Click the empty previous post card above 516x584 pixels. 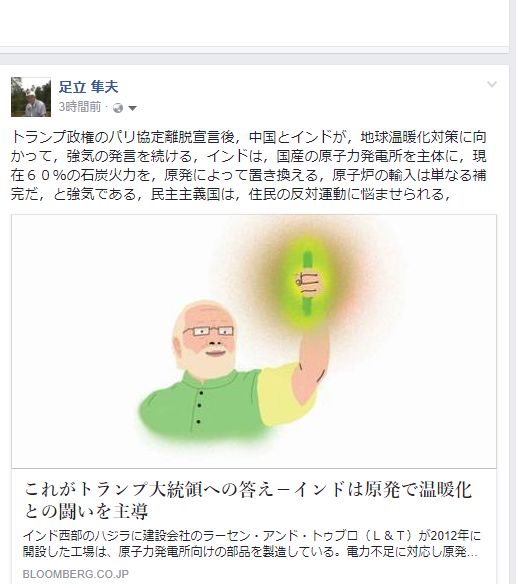tap(254, 23)
